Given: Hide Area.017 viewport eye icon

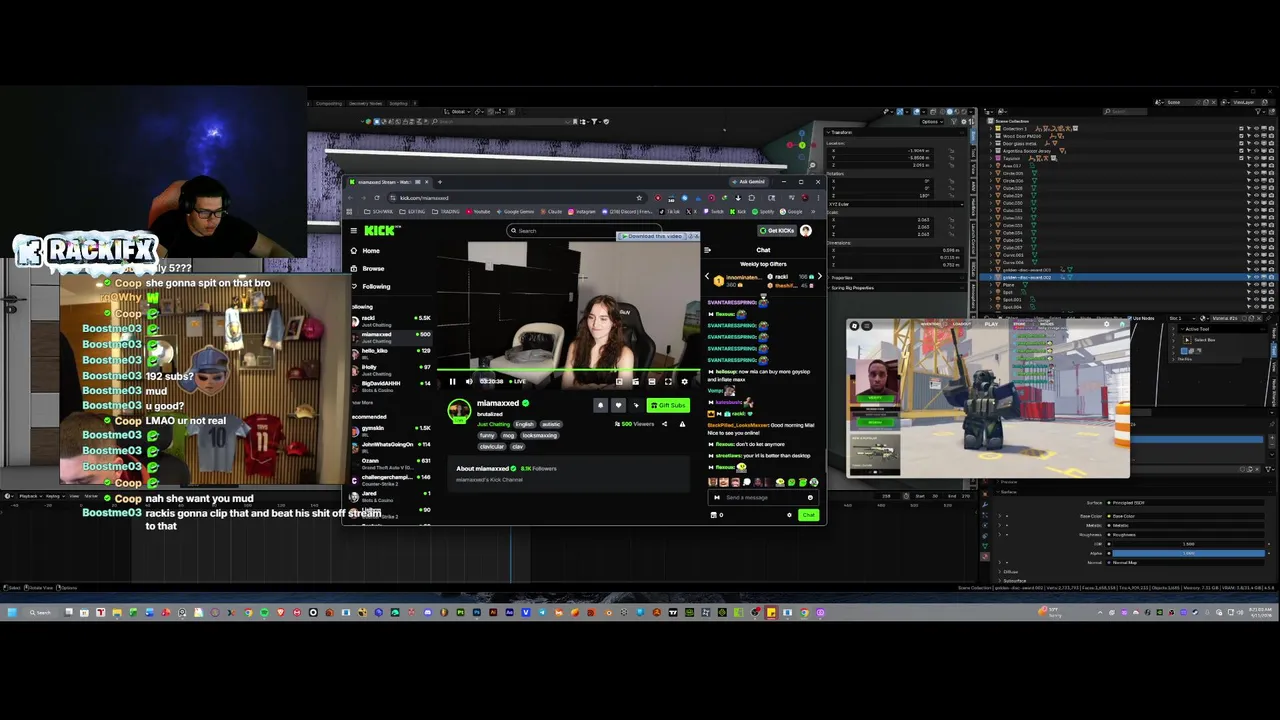Looking at the screenshot, I should (x=1256, y=166).
